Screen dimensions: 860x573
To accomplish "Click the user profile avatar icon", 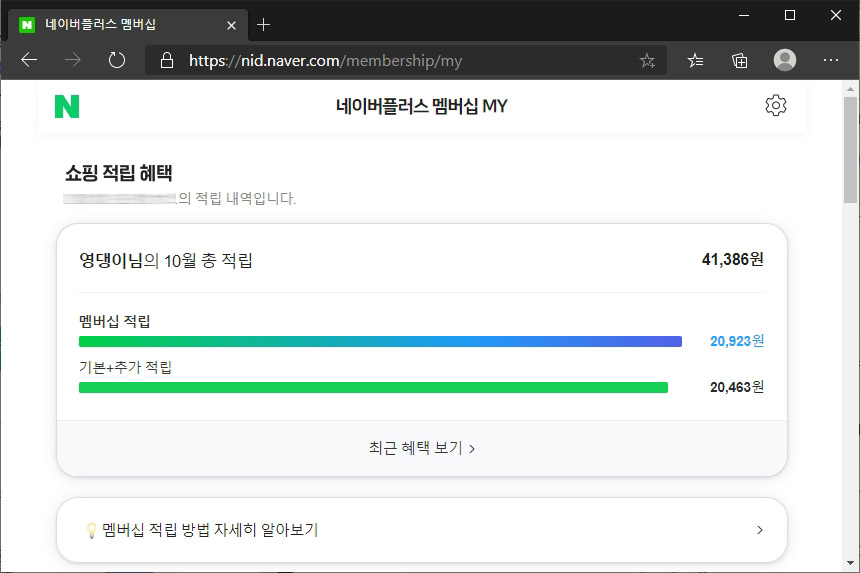I will click(x=785, y=60).
